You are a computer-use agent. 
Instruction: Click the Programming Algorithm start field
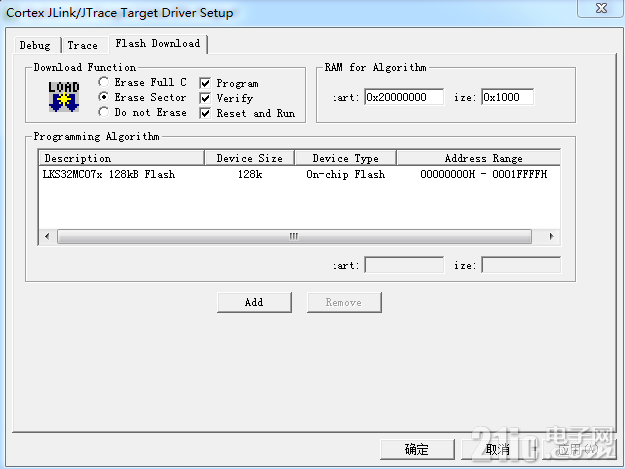click(x=404, y=265)
